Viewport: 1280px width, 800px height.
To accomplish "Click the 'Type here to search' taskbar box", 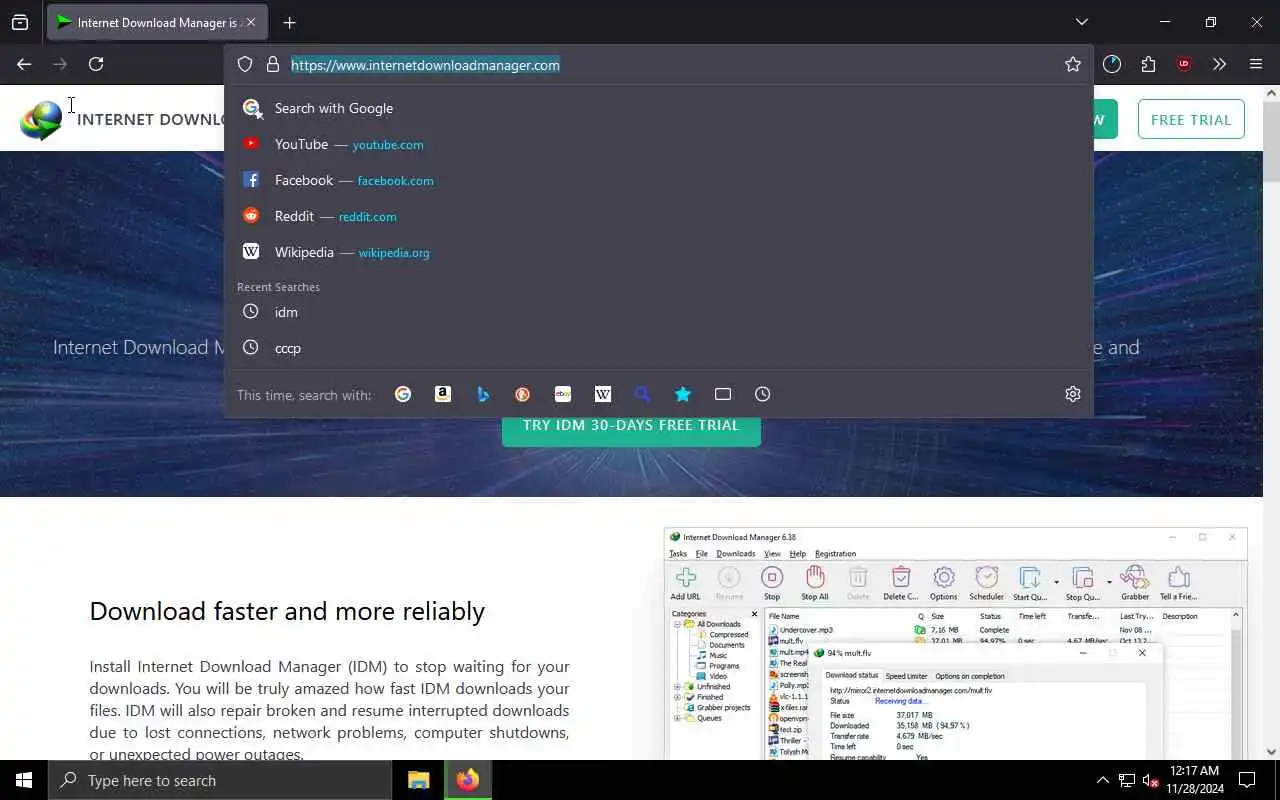I will 220,780.
